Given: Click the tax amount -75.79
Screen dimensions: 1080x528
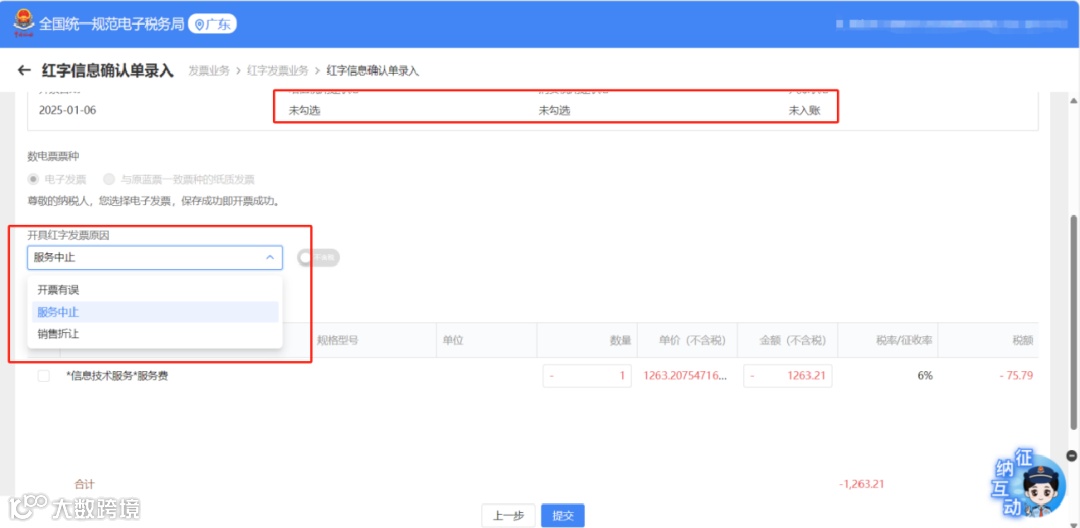Looking at the screenshot, I should (x=1016, y=376).
